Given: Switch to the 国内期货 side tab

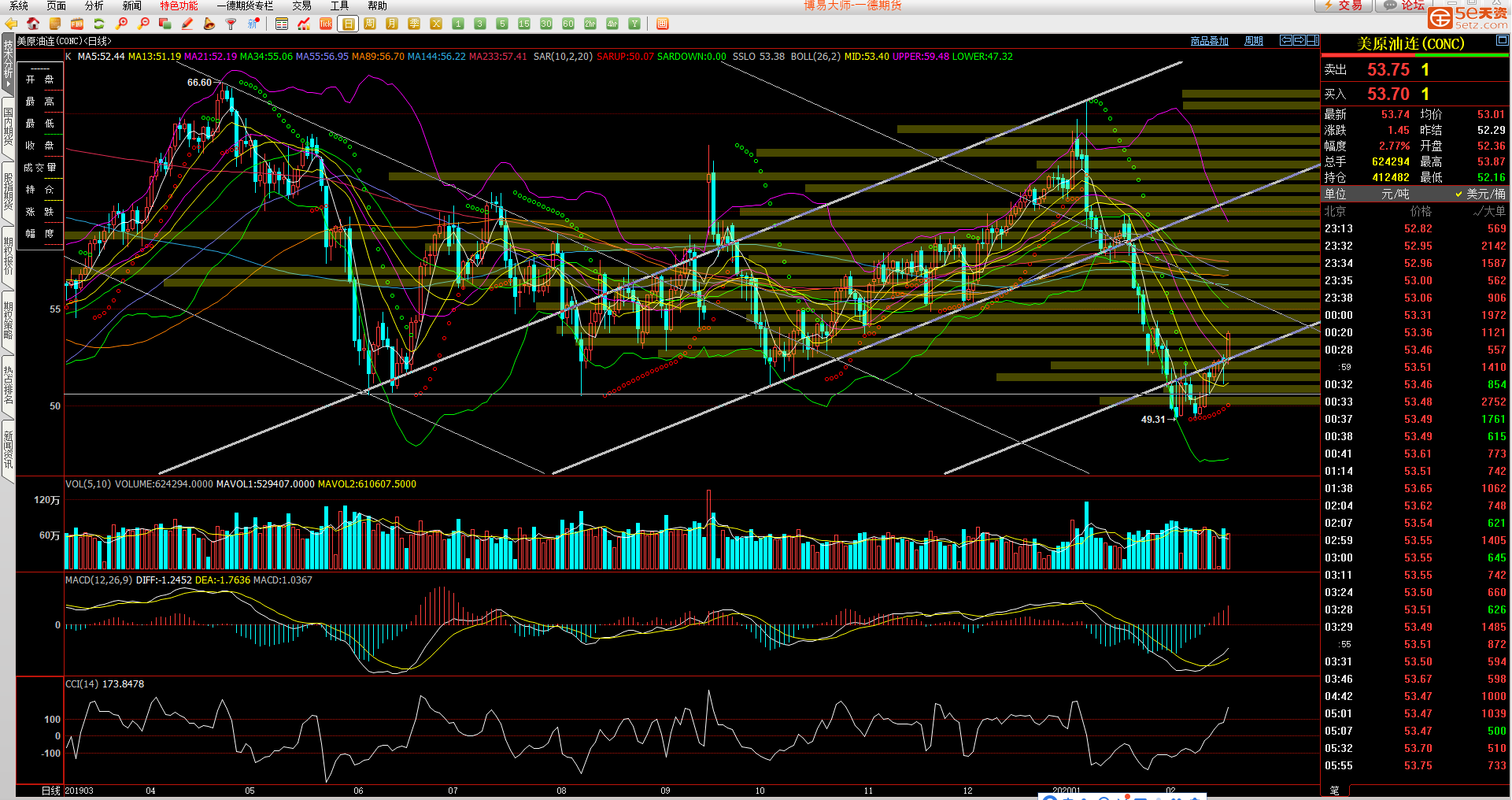Looking at the screenshot, I should tap(8, 126).
